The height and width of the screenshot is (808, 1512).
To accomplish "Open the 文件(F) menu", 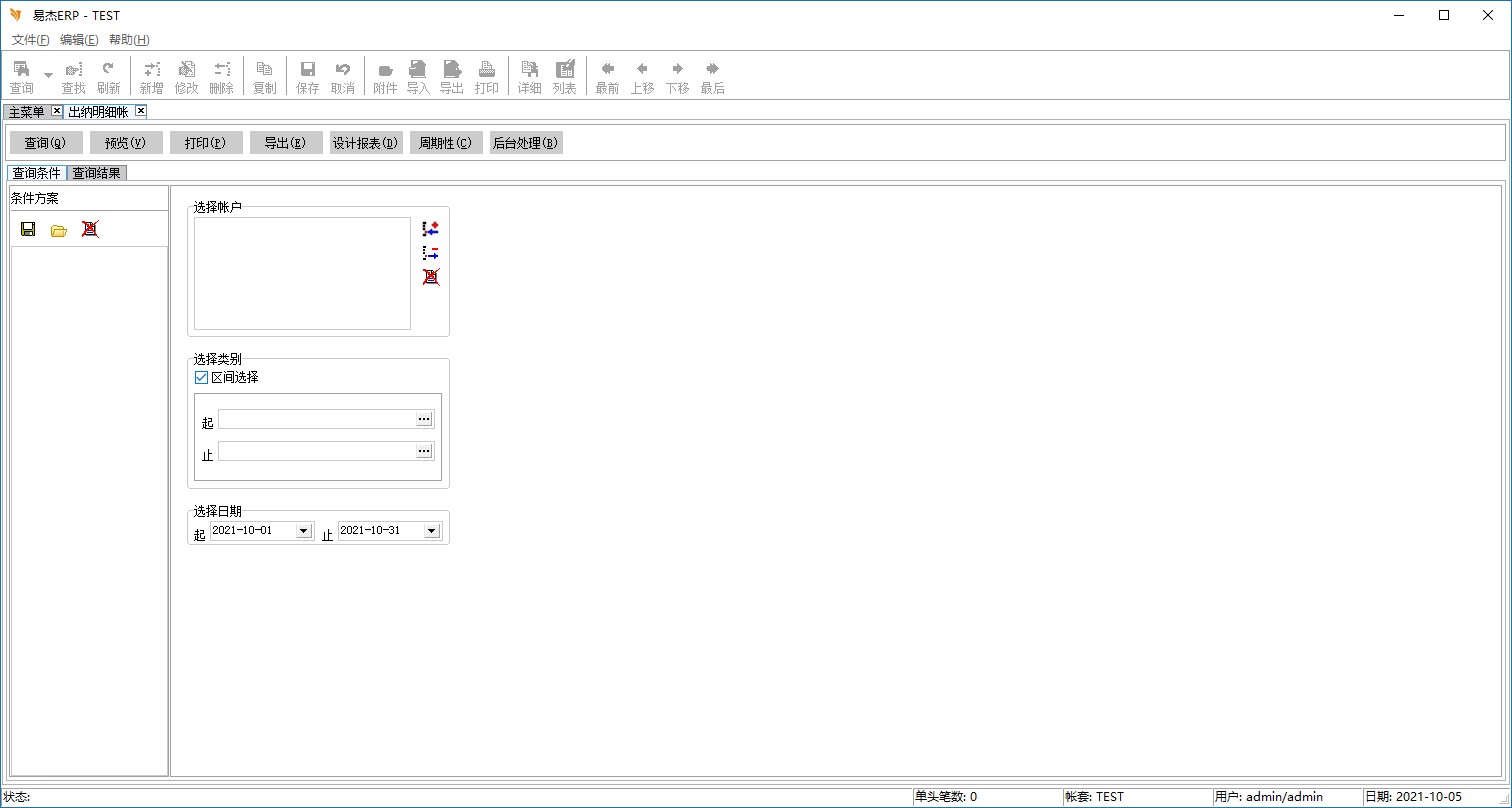I will pyautogui.click(x=30, y=40).
